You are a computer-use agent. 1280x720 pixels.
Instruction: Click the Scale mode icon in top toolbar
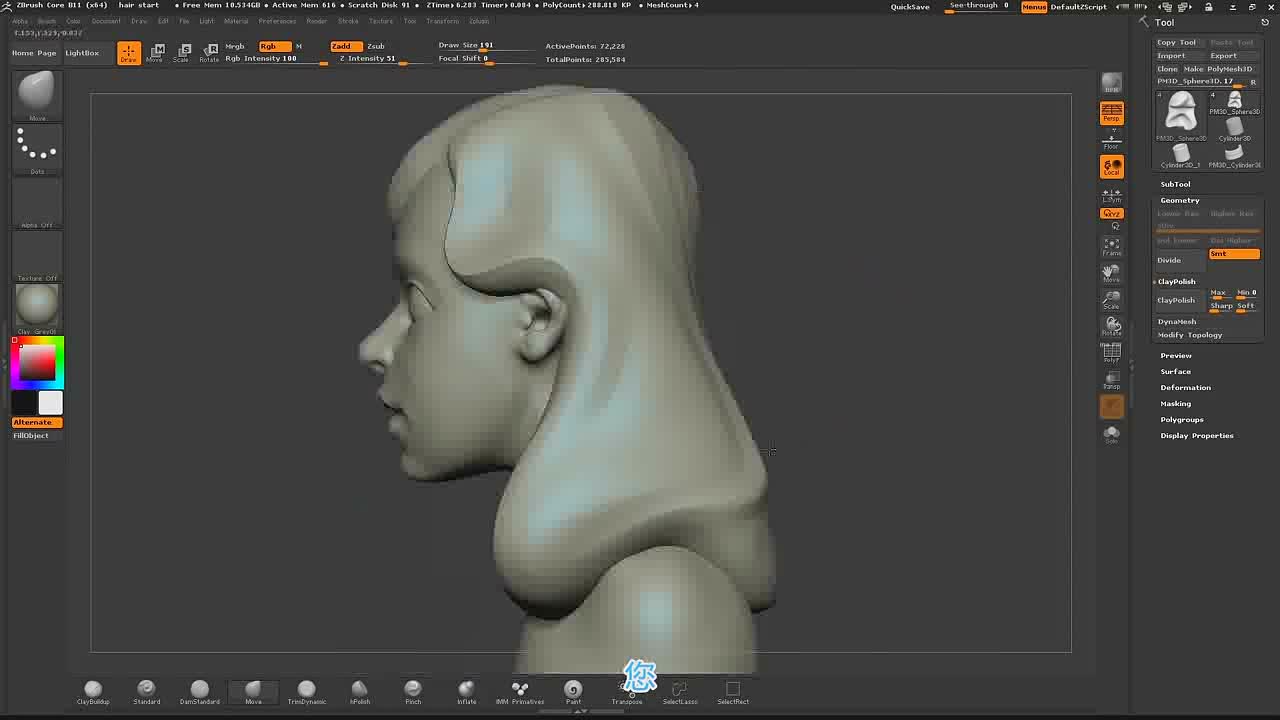pyautogui.click(x=181, y=53)
